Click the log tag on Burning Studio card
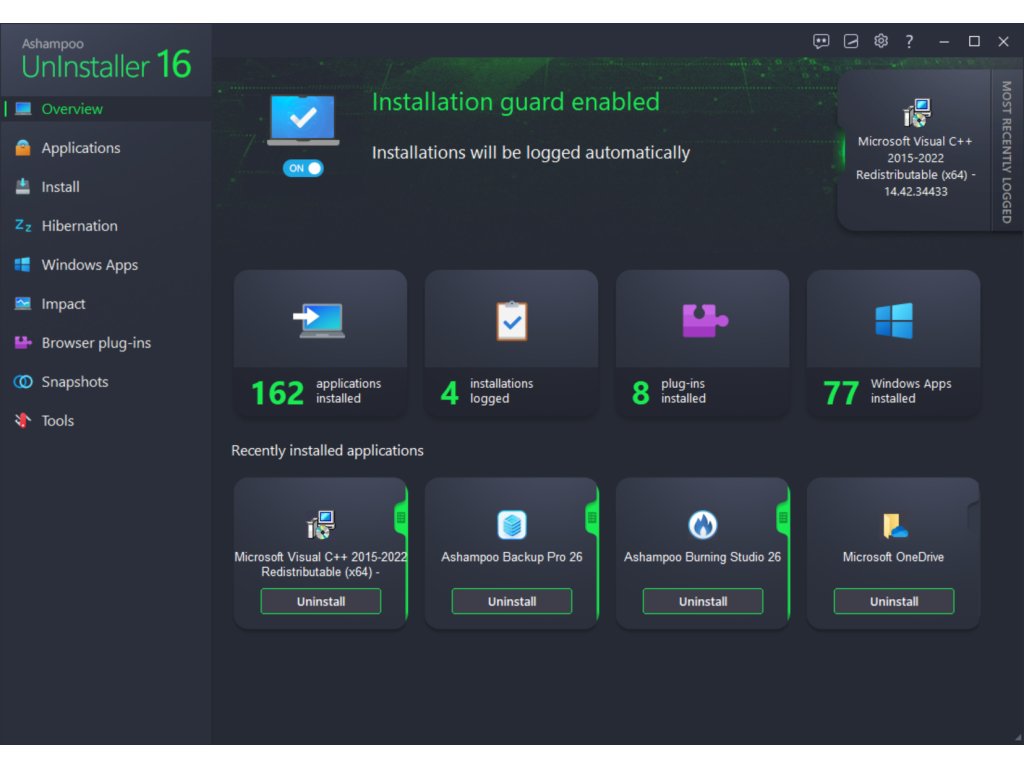1024x768 pixels. 783,517
